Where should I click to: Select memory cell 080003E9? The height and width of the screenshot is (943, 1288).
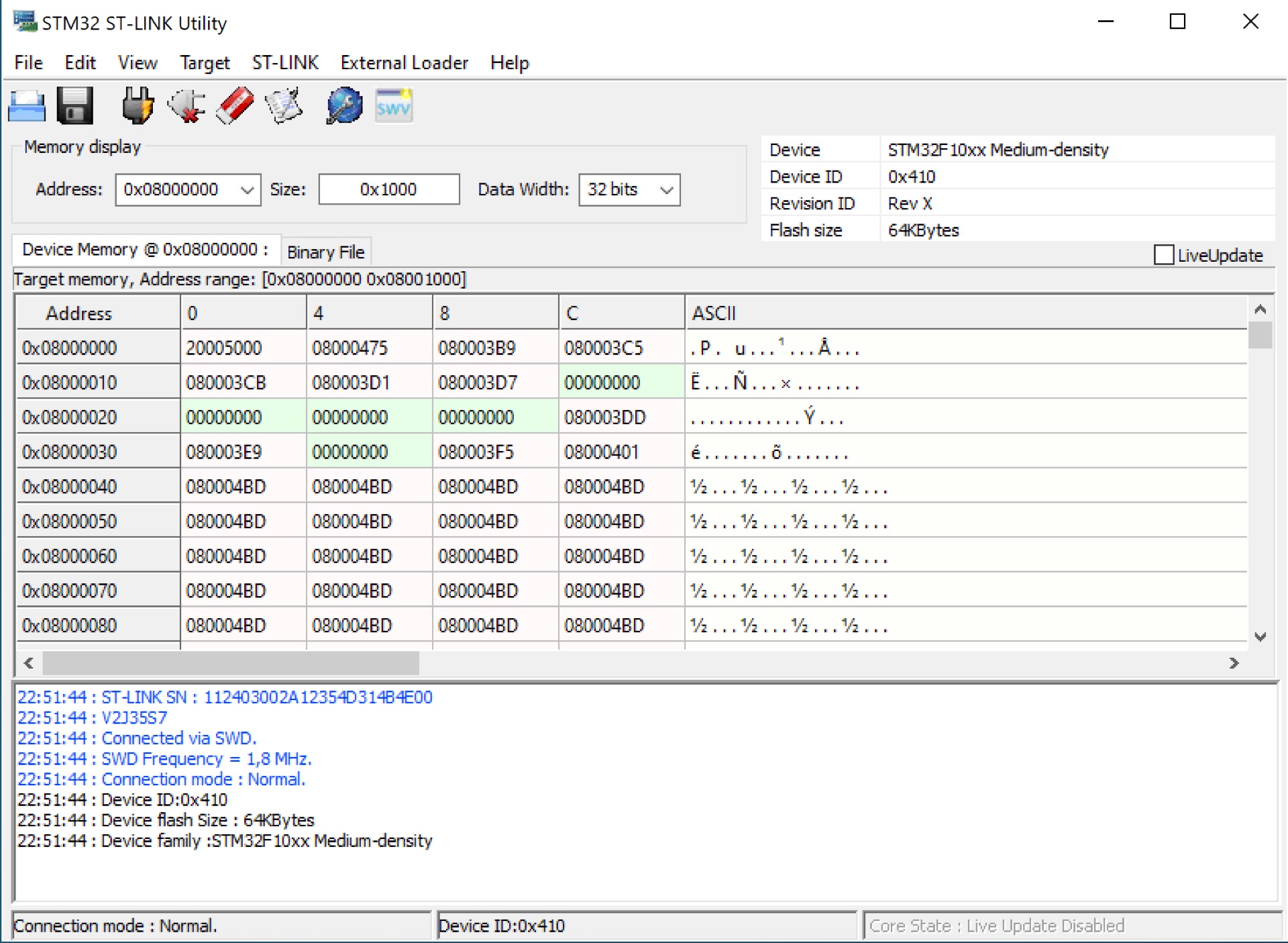[x=244, y=452]
